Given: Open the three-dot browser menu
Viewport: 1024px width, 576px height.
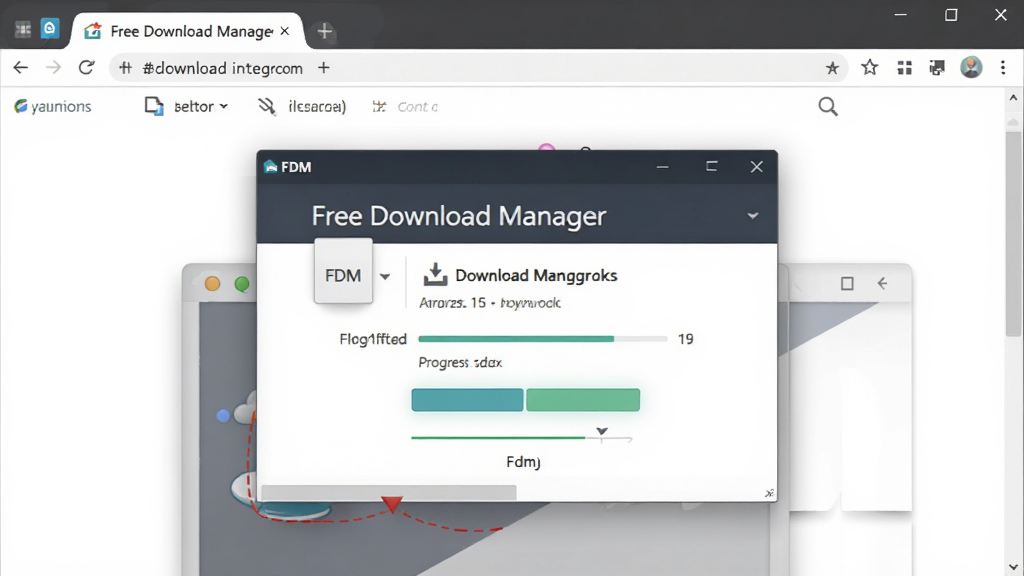Looking at the screenshot, I should point(1003,67).
